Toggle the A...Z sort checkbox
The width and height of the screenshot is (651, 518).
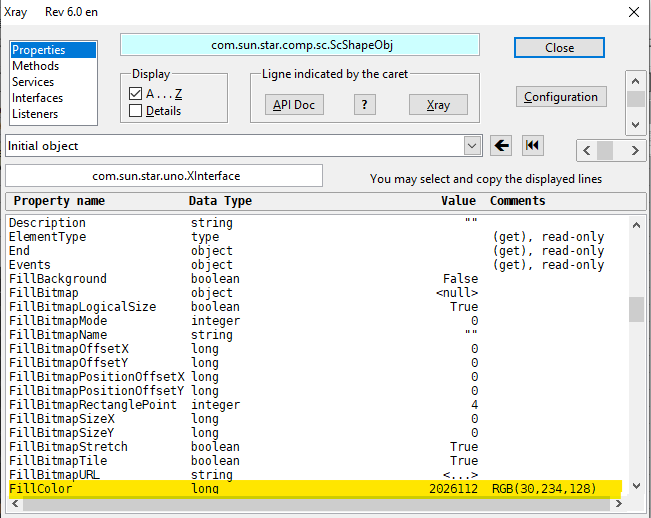coord(136,93)
